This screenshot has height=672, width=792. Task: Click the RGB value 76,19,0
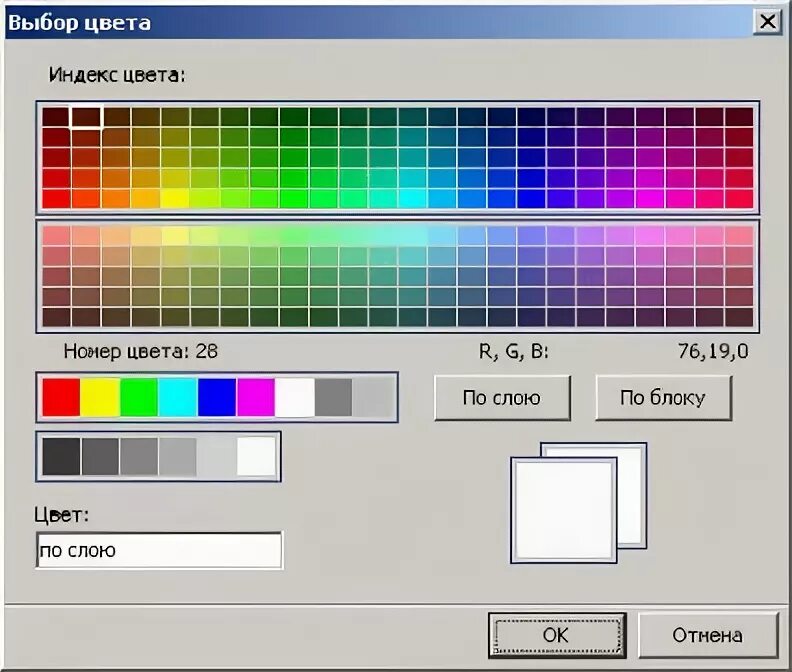click(713, 351)
